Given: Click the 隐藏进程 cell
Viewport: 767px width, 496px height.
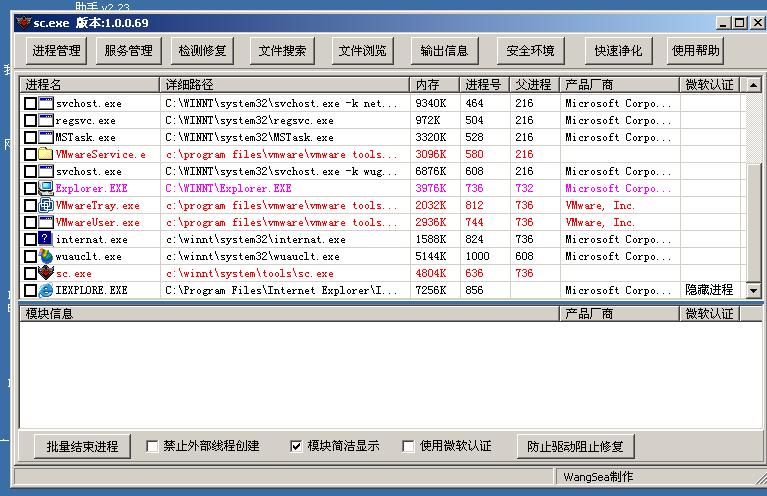Looking at the screenshot, I should [709, 290].
